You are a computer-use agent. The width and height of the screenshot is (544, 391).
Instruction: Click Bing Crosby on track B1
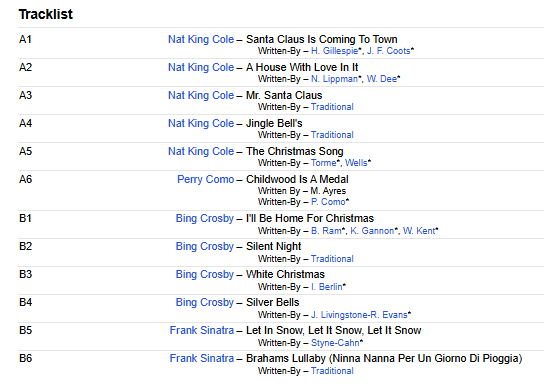pos(205,219)
